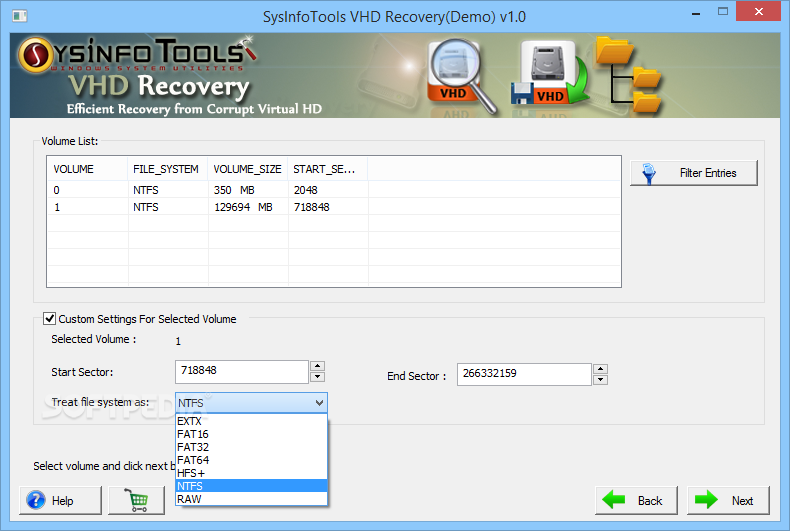Choose HFS+ from file system list
Screen dimensions: 790x531
(252, 473)
